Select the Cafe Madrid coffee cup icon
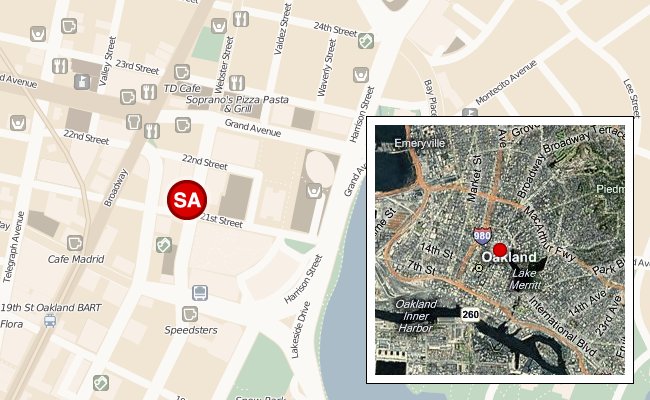 point(75,243)
